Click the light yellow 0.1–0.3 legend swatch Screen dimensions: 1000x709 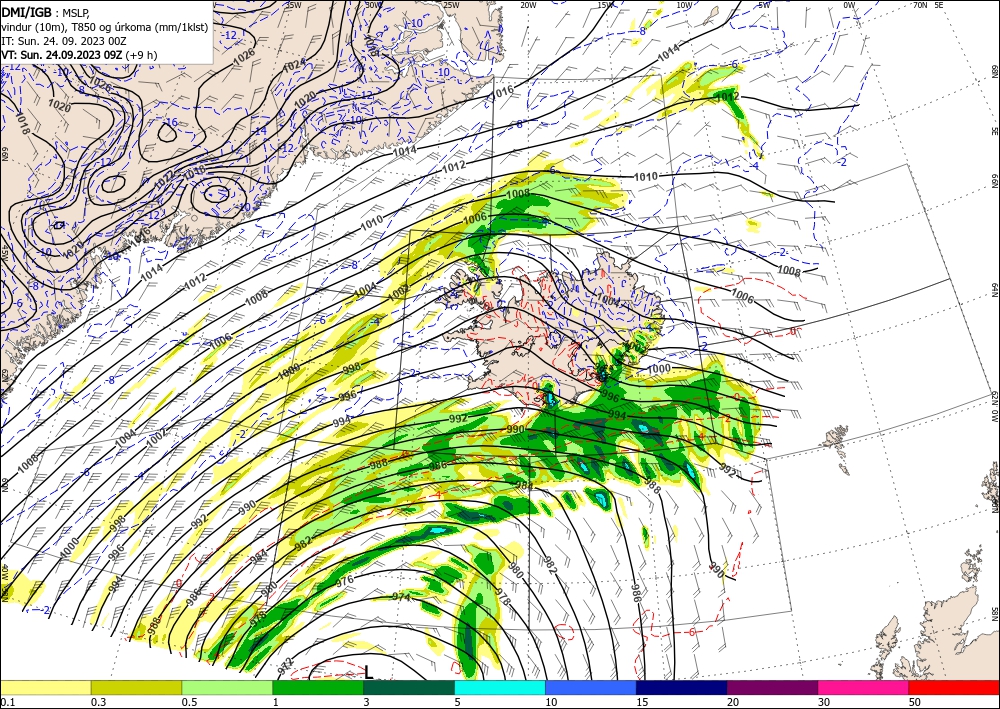(x=45, y=687)
